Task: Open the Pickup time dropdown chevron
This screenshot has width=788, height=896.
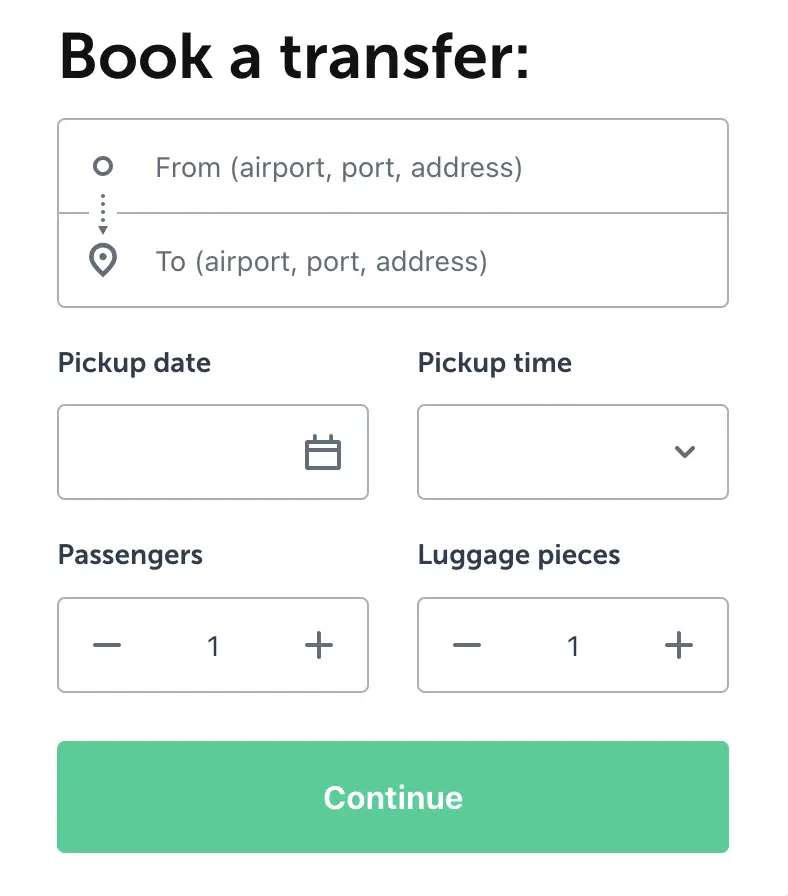Action: [x=685, y=451]
